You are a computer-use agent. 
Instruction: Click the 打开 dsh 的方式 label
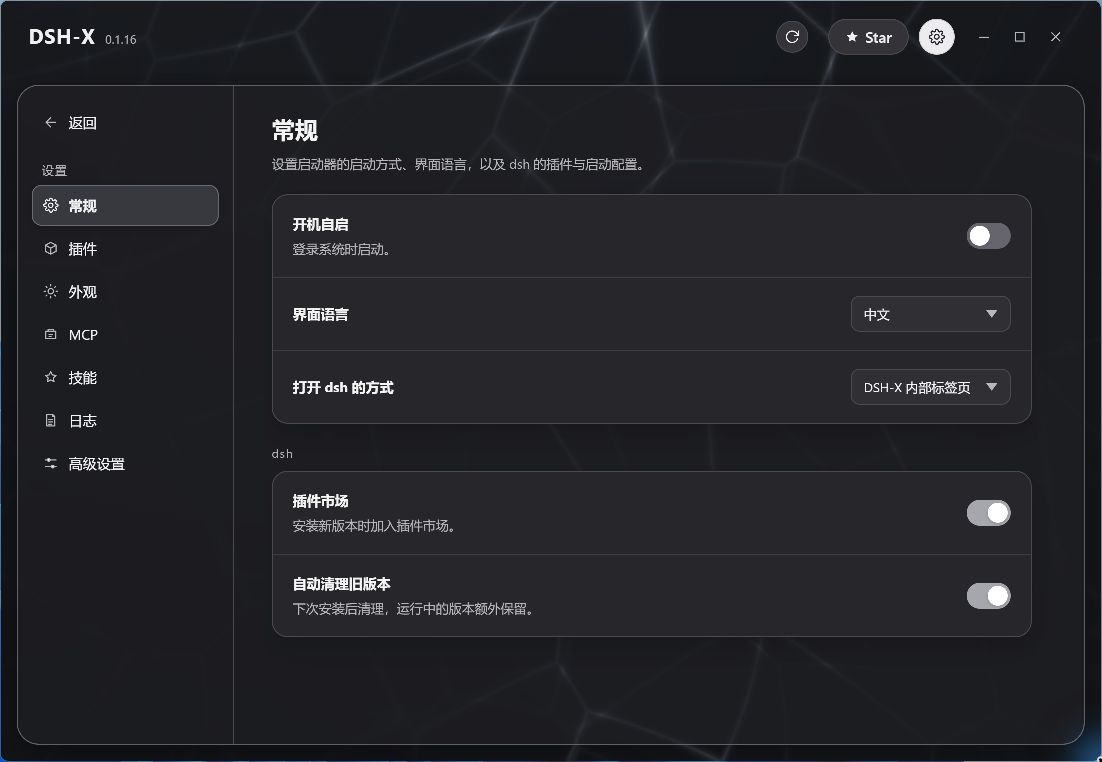[343, 387]
